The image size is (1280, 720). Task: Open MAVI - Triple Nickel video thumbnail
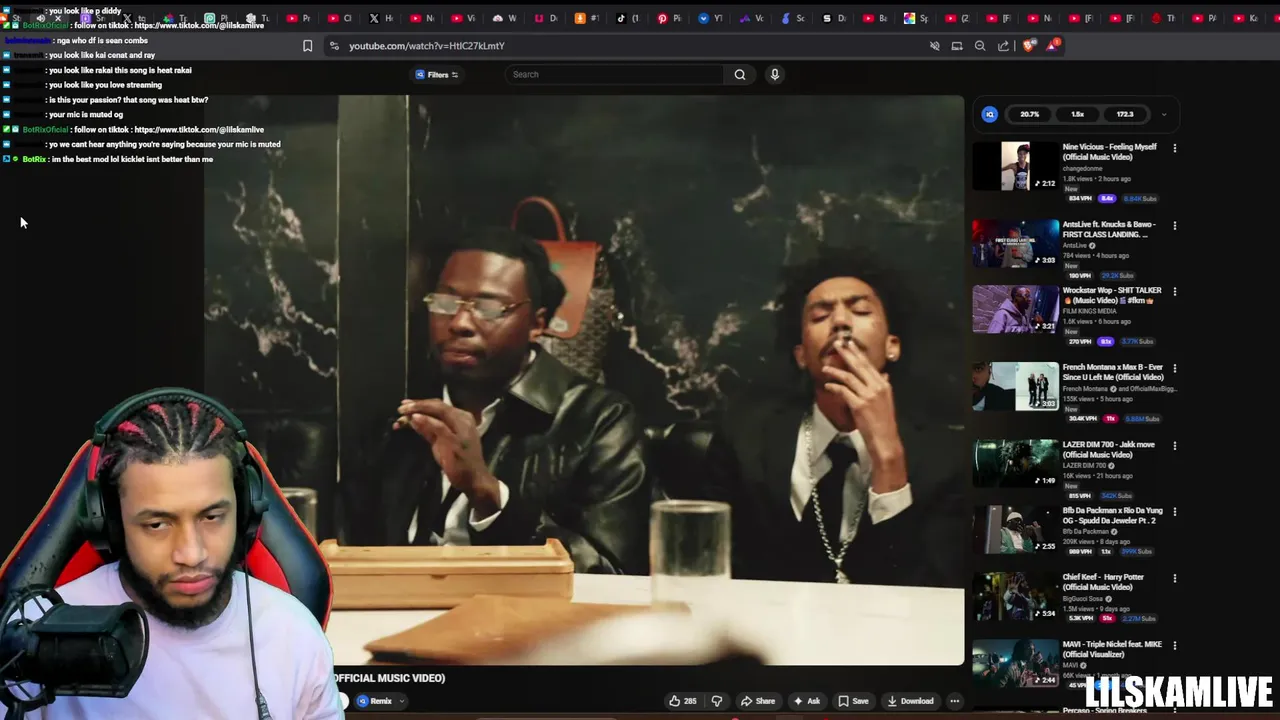1015,663
